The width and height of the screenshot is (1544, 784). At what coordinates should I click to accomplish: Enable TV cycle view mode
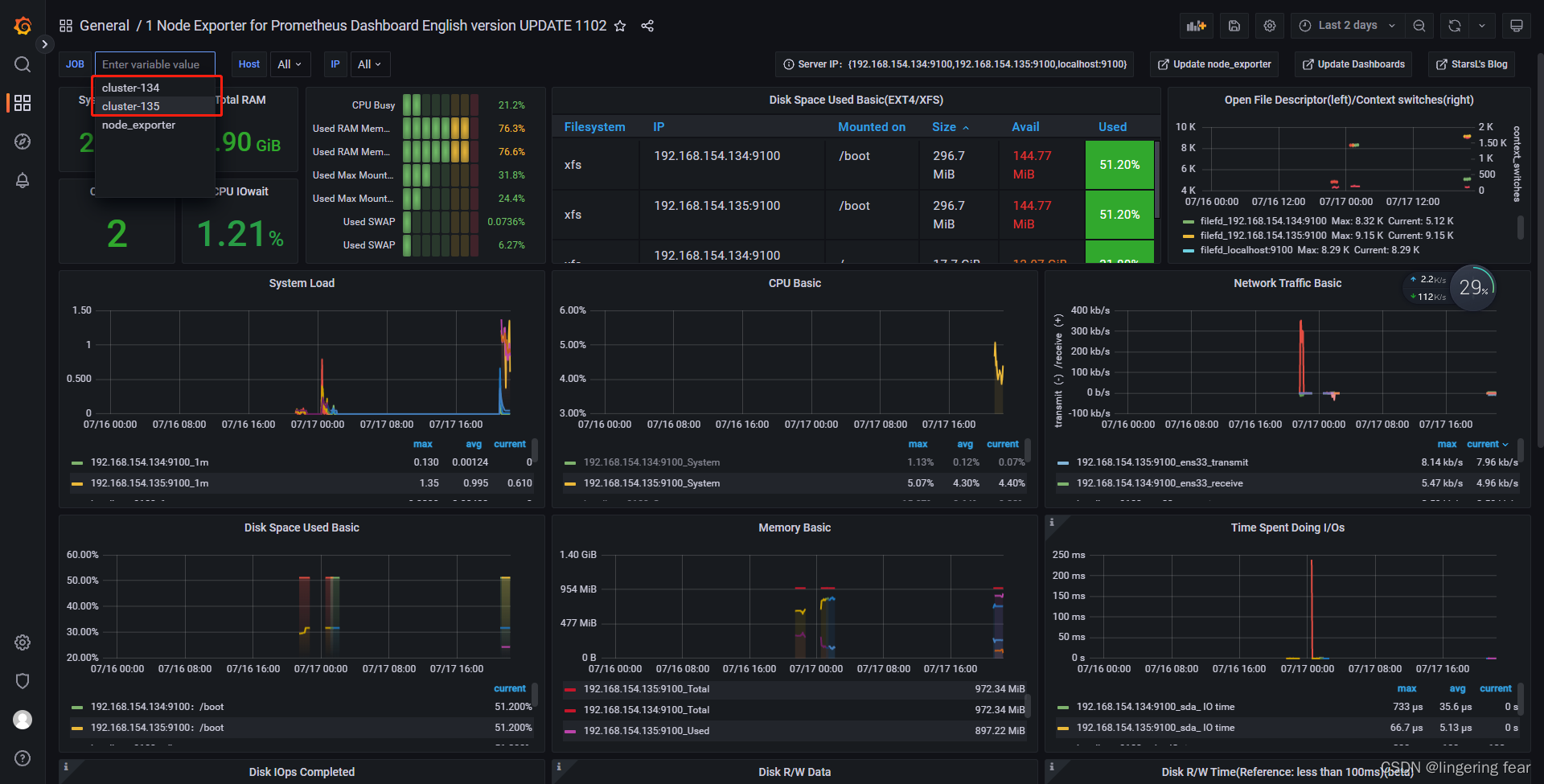(x=1517, y=25)
